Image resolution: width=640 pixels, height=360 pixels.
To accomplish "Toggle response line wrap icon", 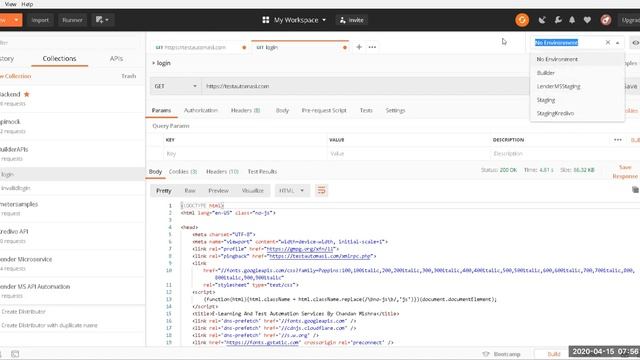I will pos(322,191).
